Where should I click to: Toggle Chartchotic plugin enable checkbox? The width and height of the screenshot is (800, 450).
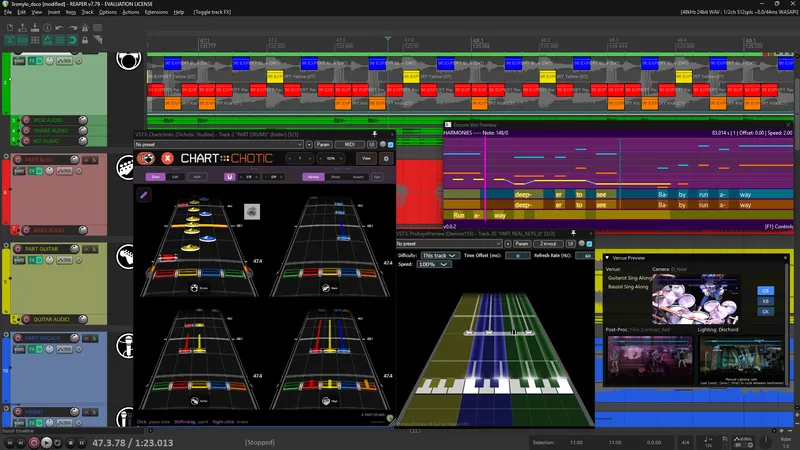click(391, 145)
